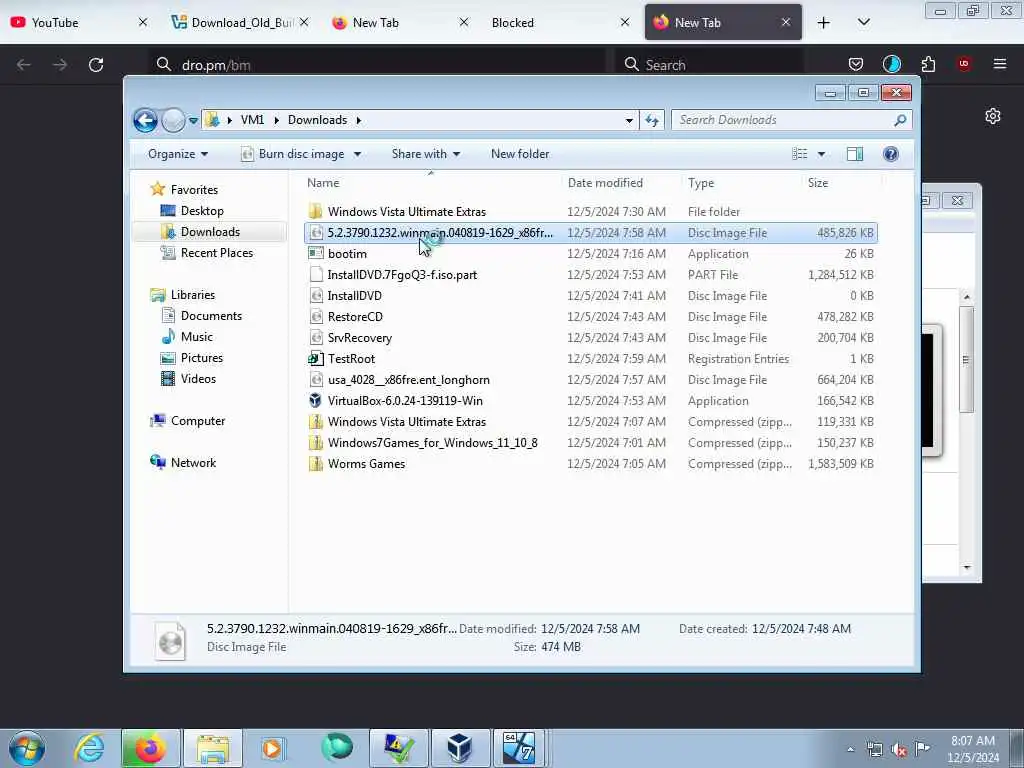This screenshot has height=768, width=1024.
Task: Click the Search Downloads magnifier icon
Action: pos(900,120)
